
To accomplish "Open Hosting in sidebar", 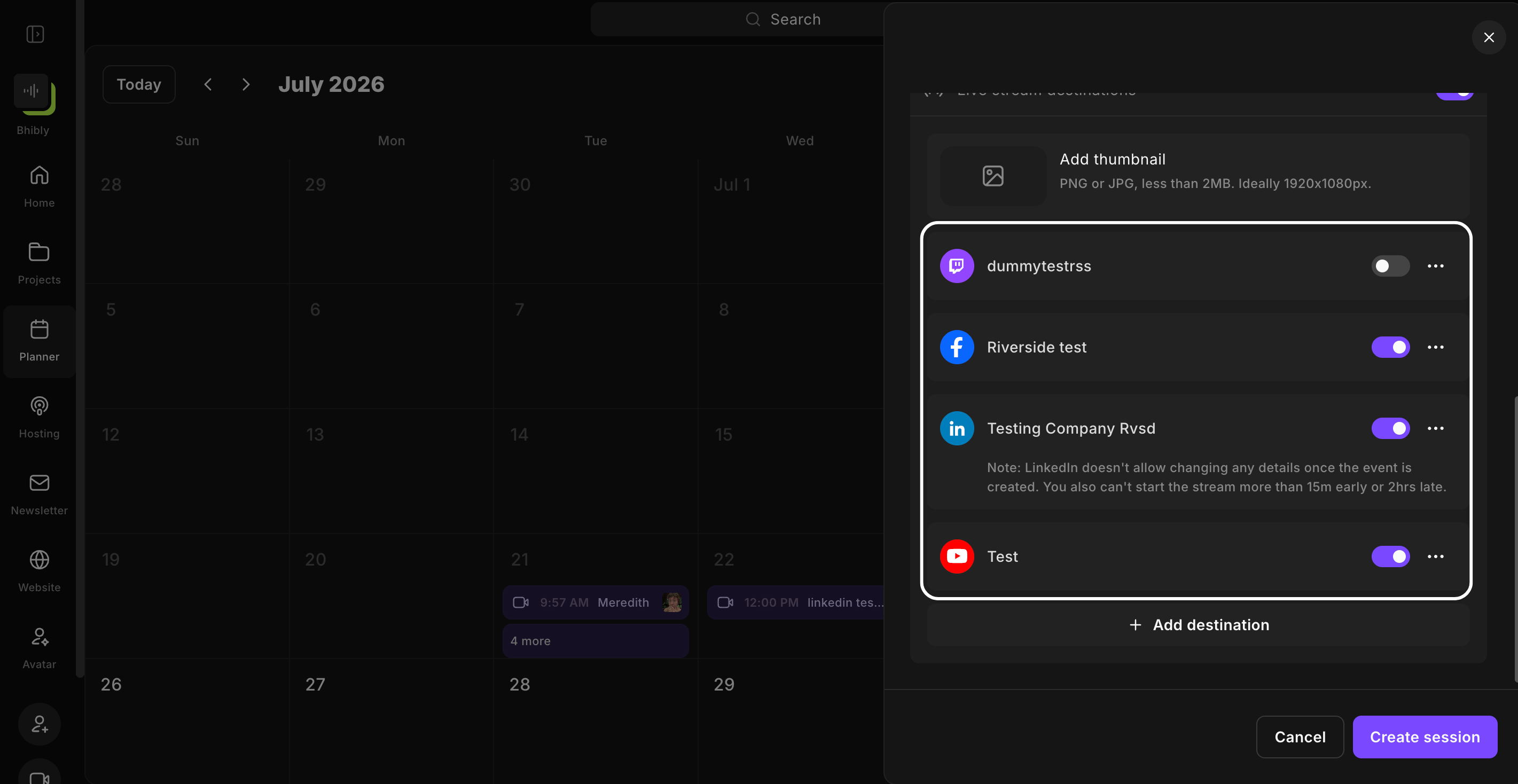I will click(39, 417).
